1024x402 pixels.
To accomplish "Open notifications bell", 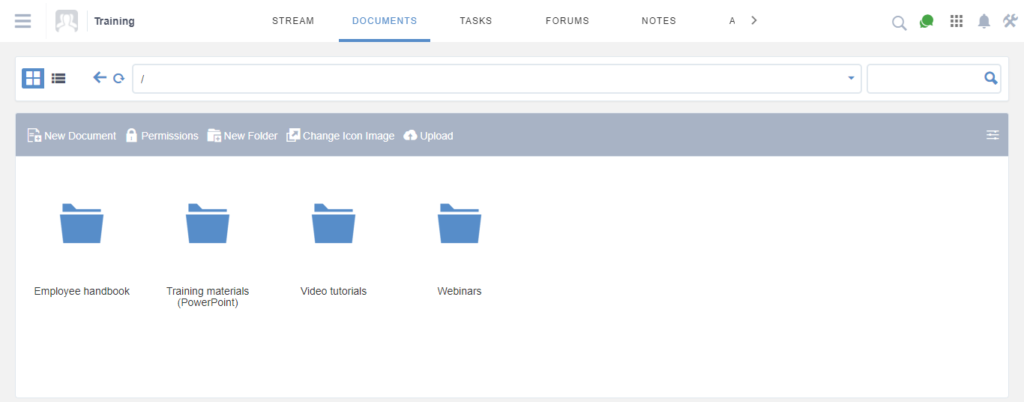I will tap(984, 22).
